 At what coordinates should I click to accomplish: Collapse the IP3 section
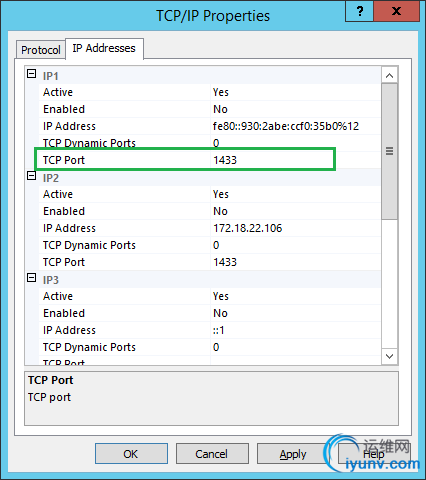pyautogui.click(x=31, y=278)
